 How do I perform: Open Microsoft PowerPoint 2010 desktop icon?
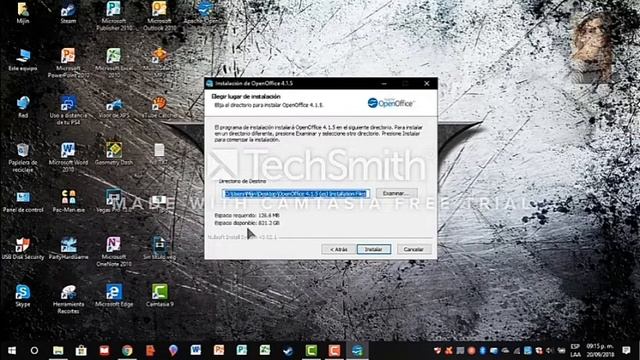tap(68, 63)
